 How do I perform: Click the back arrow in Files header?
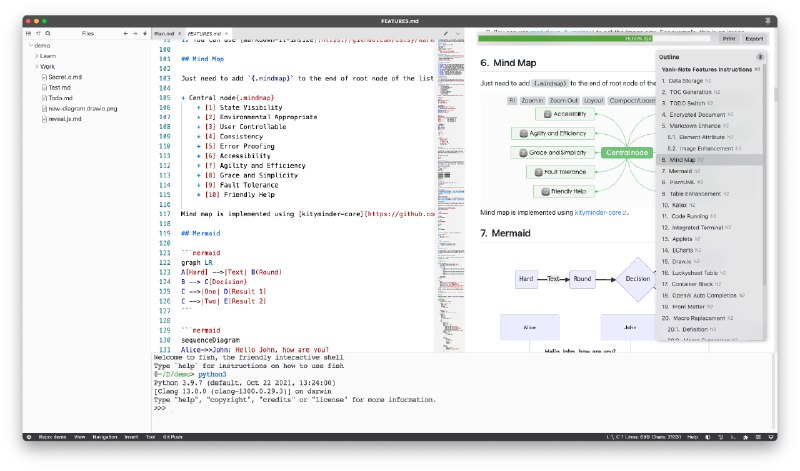tap(127, 34)
